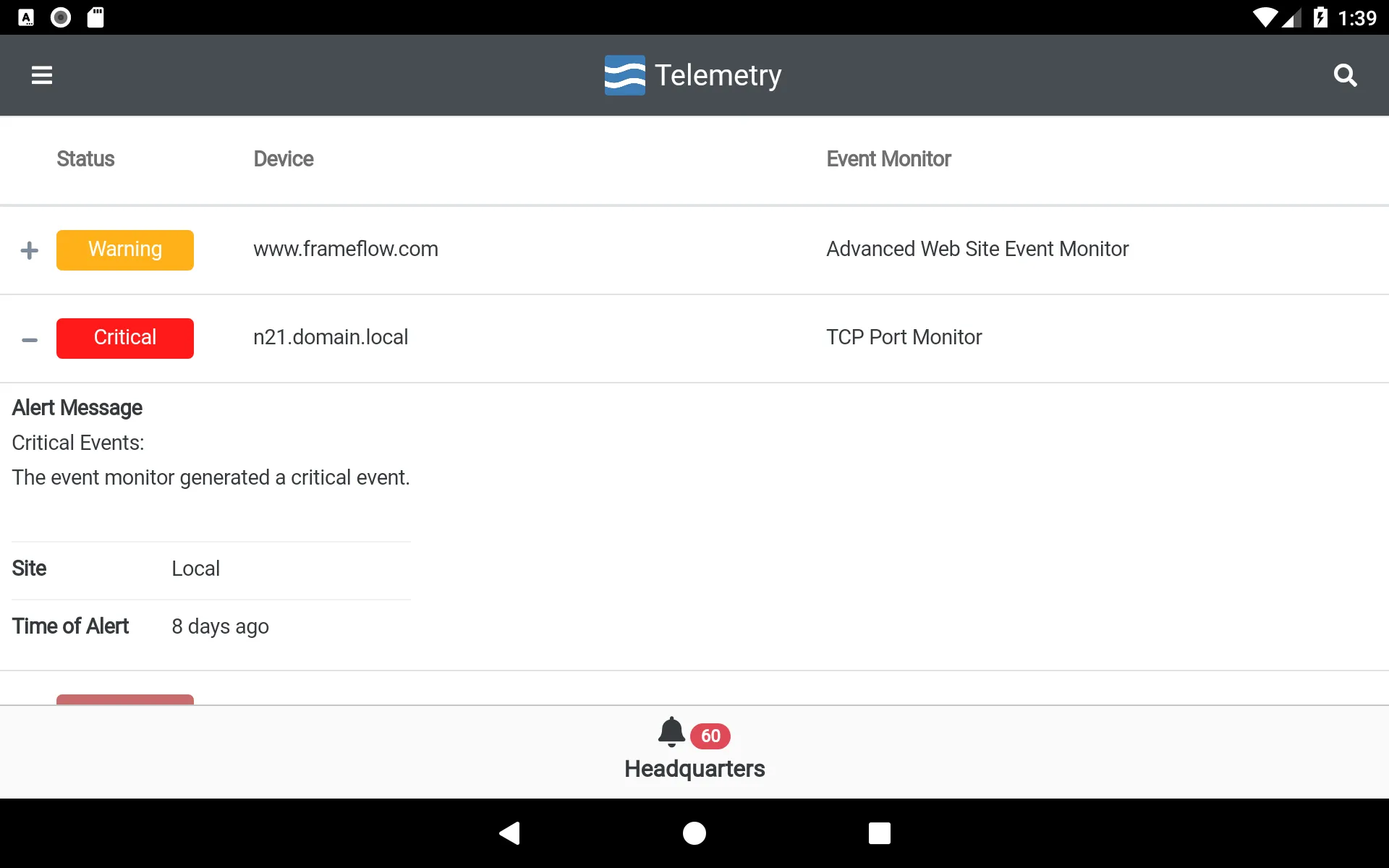
Task: Expand the Warning www.frameflow.com row
Action: tap(28, 249)
